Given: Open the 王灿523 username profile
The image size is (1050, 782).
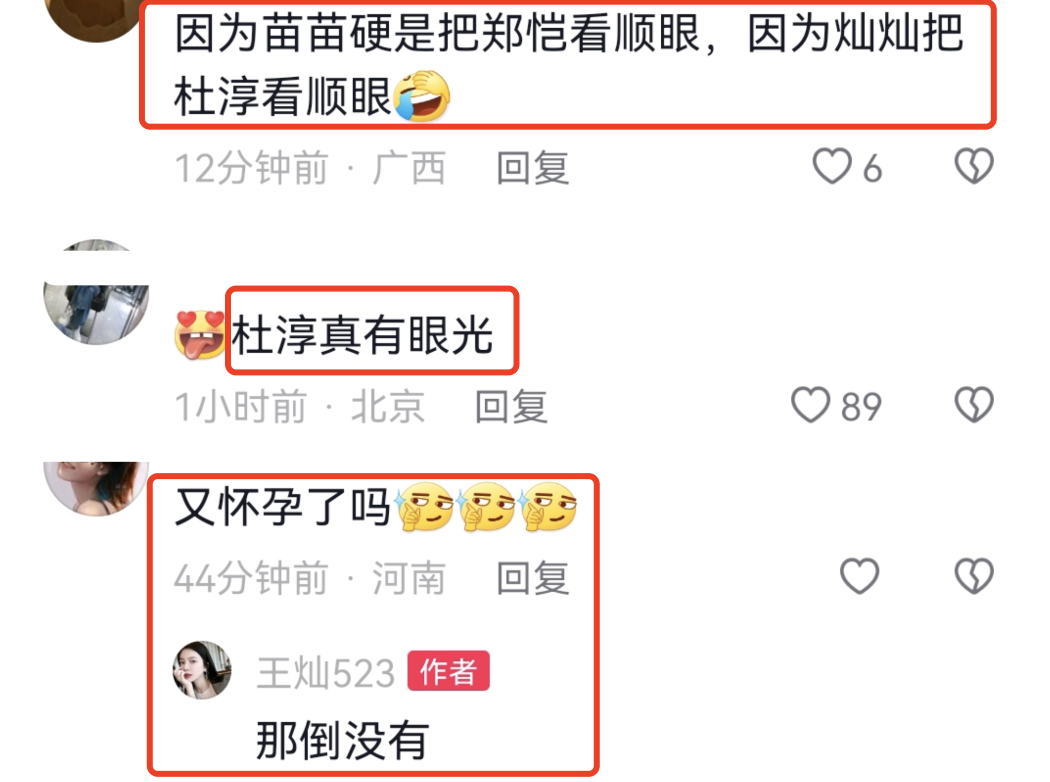Looking at the screenshot, I should (326, 673).
